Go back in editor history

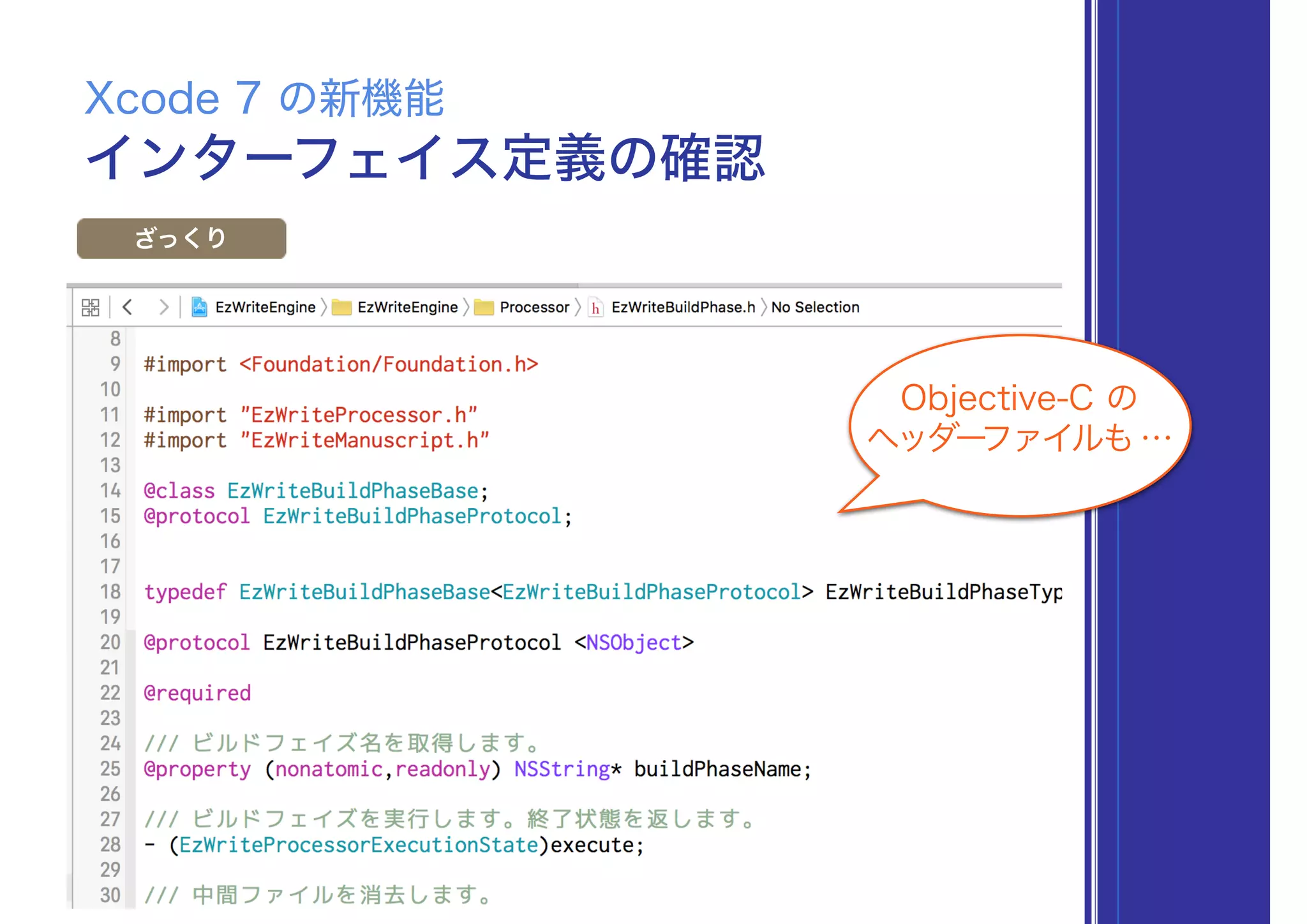pos(128,308)
